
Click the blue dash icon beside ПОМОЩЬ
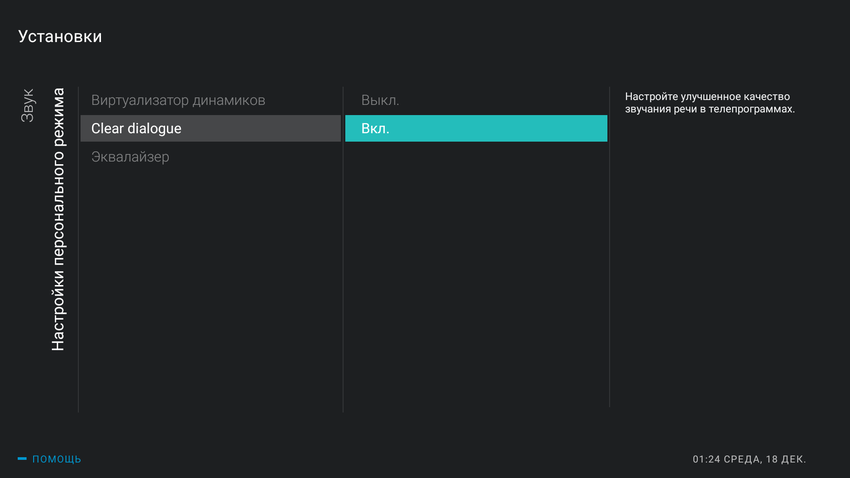(x=22, y=459)
